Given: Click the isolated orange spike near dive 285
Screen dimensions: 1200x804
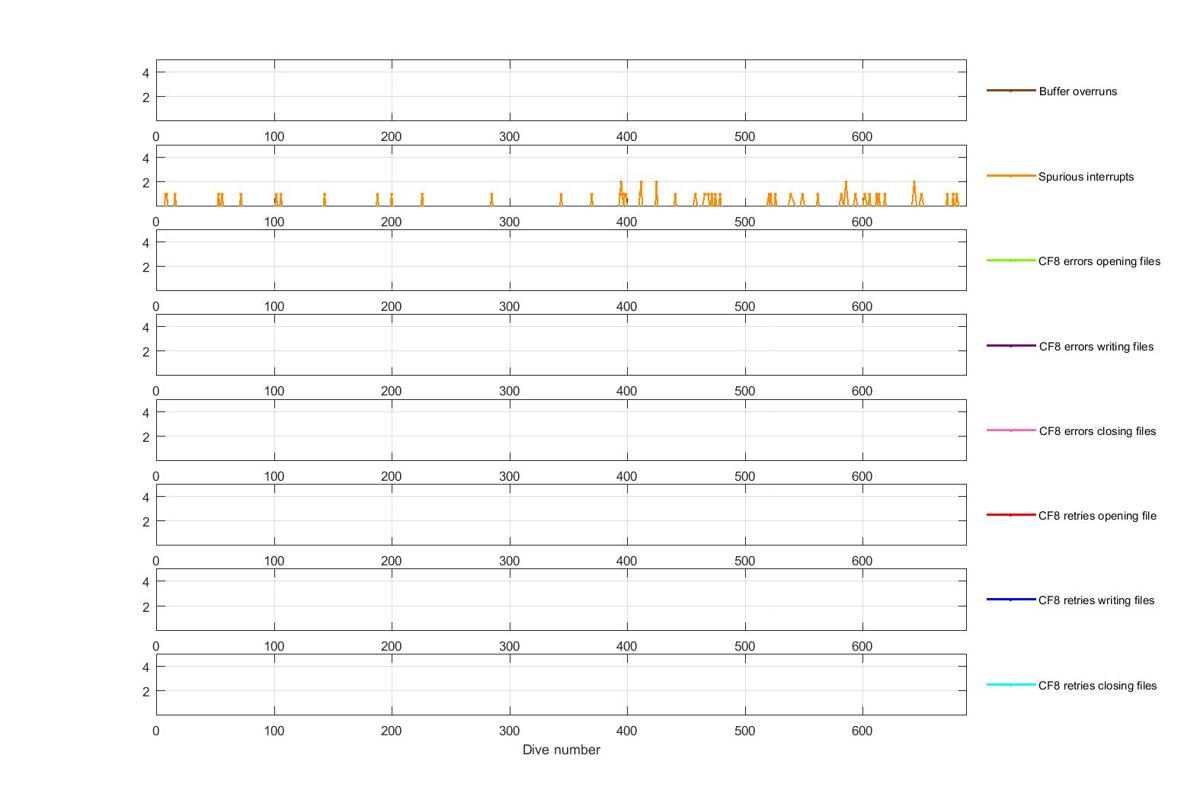Looking at the screenshot, I should 492,199.
